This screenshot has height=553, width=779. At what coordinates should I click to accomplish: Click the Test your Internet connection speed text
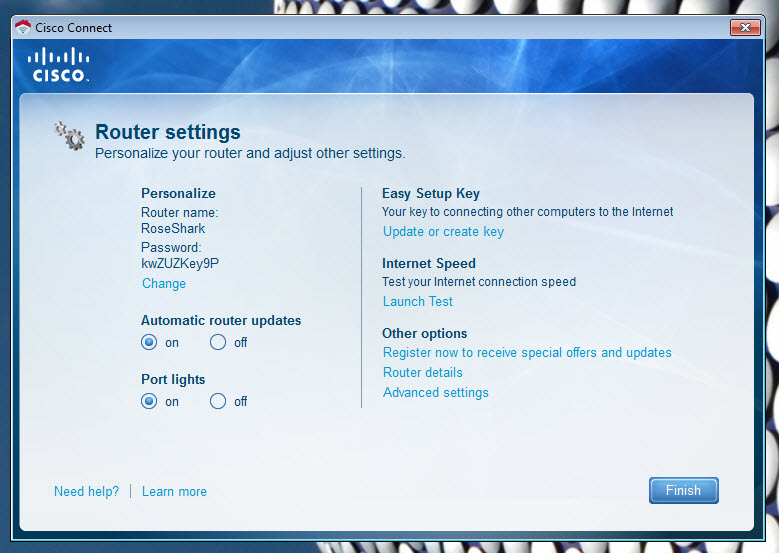479,282
